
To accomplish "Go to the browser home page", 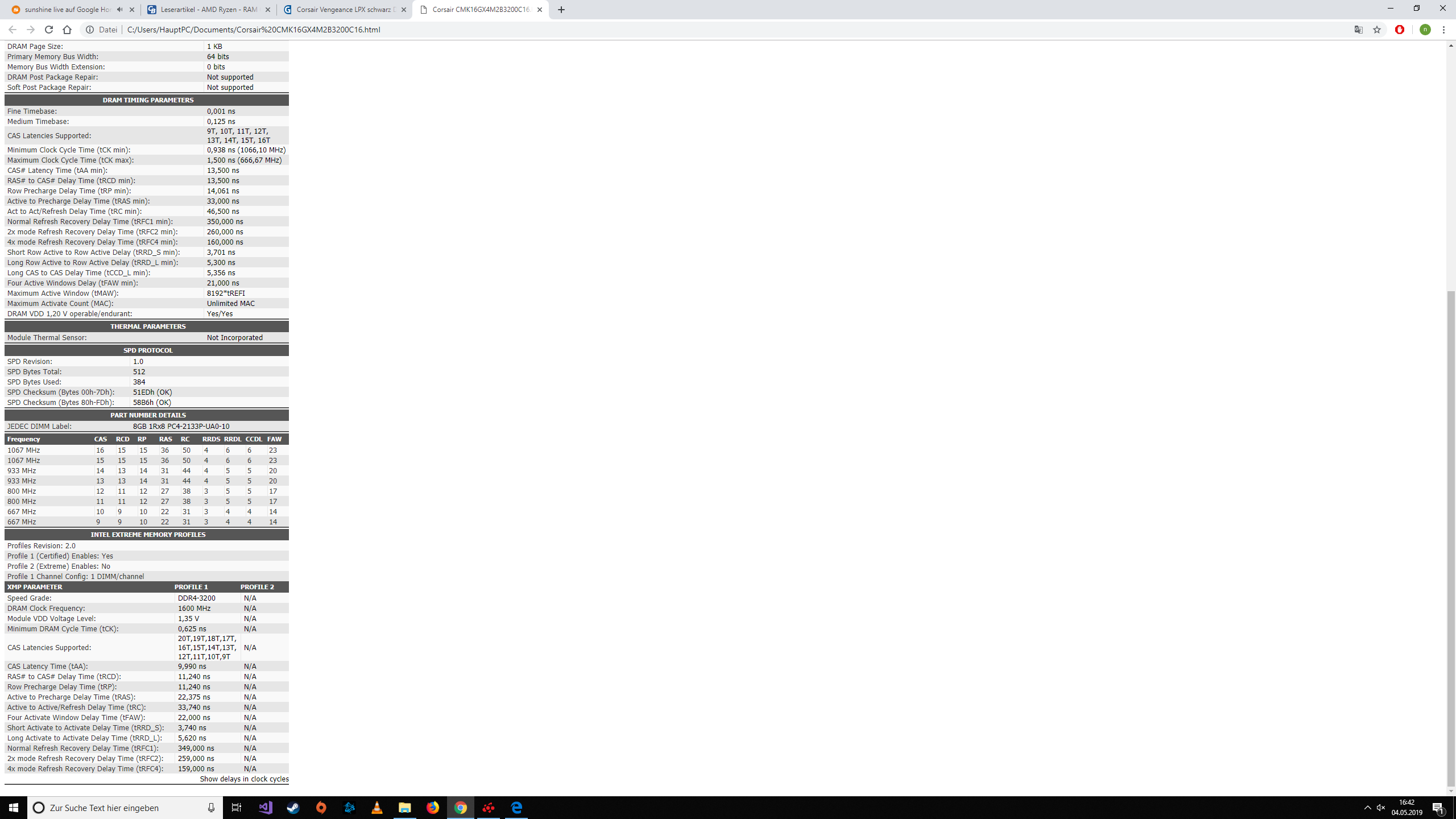I will pyautogui.click(x=67, y=30).
